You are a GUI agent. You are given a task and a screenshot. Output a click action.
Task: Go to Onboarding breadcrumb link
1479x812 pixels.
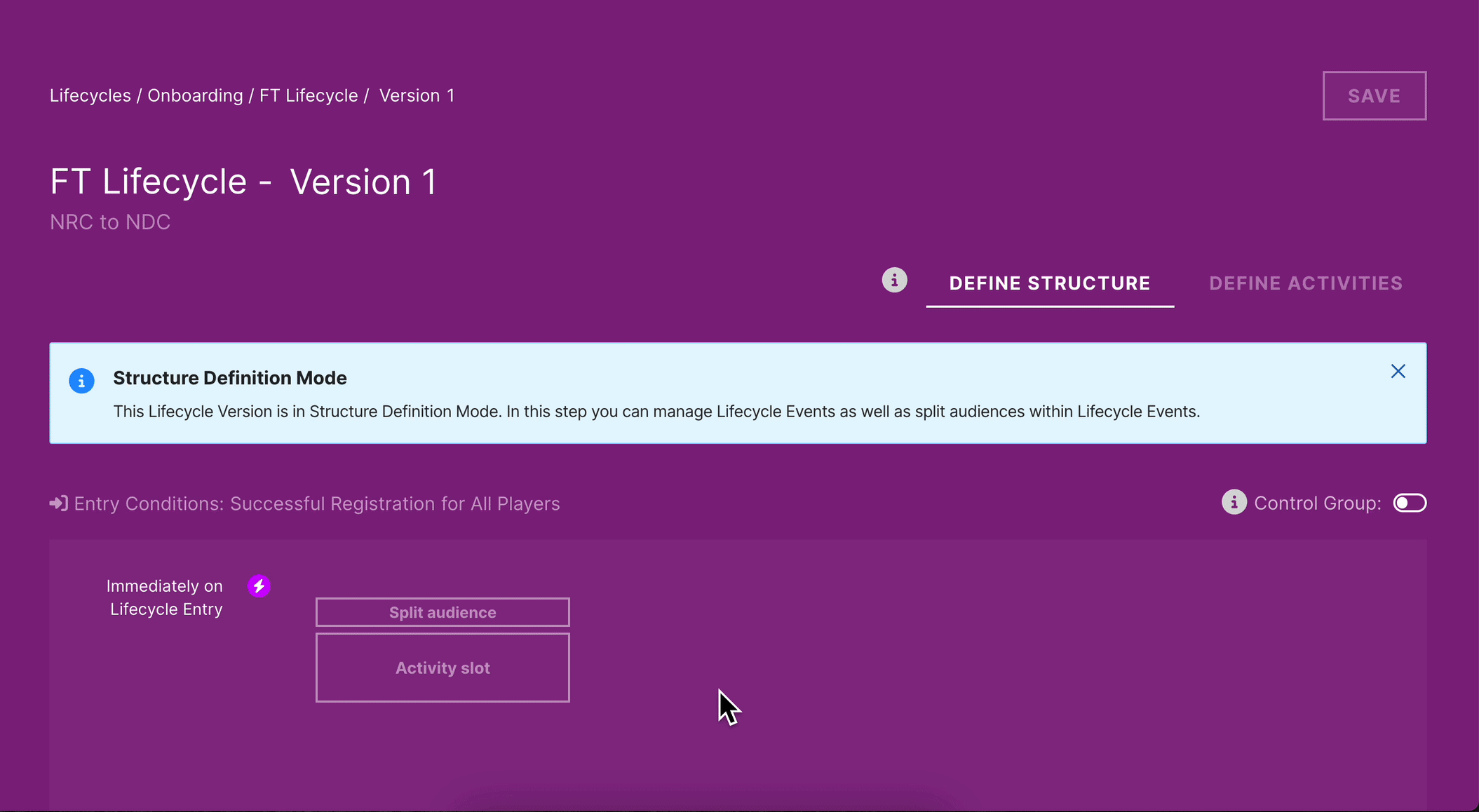(x=195, y=95)
